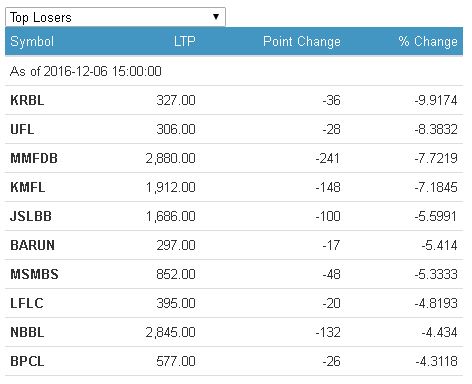
Task: Click the % Change column header
Action: [428, 42]
